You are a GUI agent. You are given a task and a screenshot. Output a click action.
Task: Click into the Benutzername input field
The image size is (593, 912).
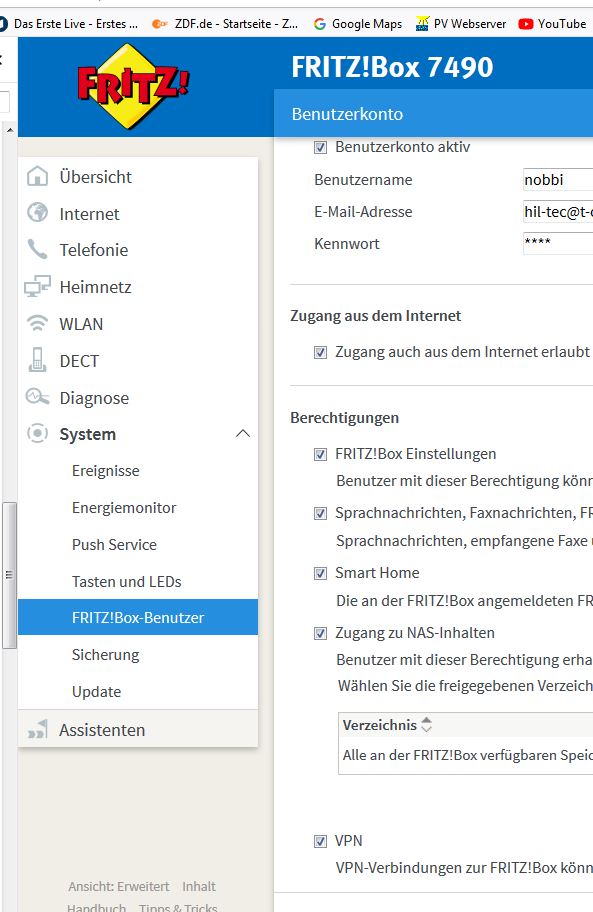[558, 180]
